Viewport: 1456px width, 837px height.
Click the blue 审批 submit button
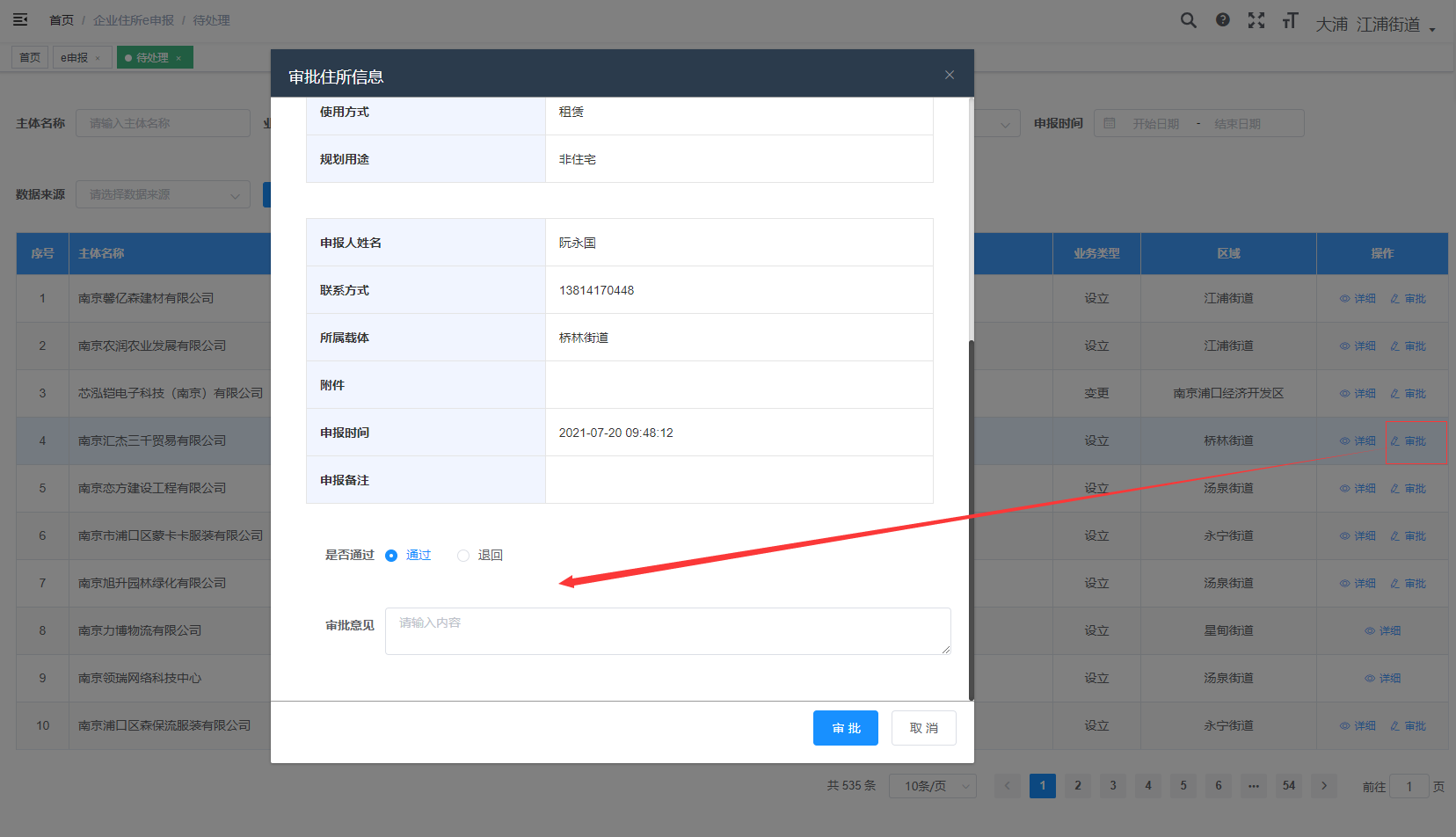pos(846,728)
